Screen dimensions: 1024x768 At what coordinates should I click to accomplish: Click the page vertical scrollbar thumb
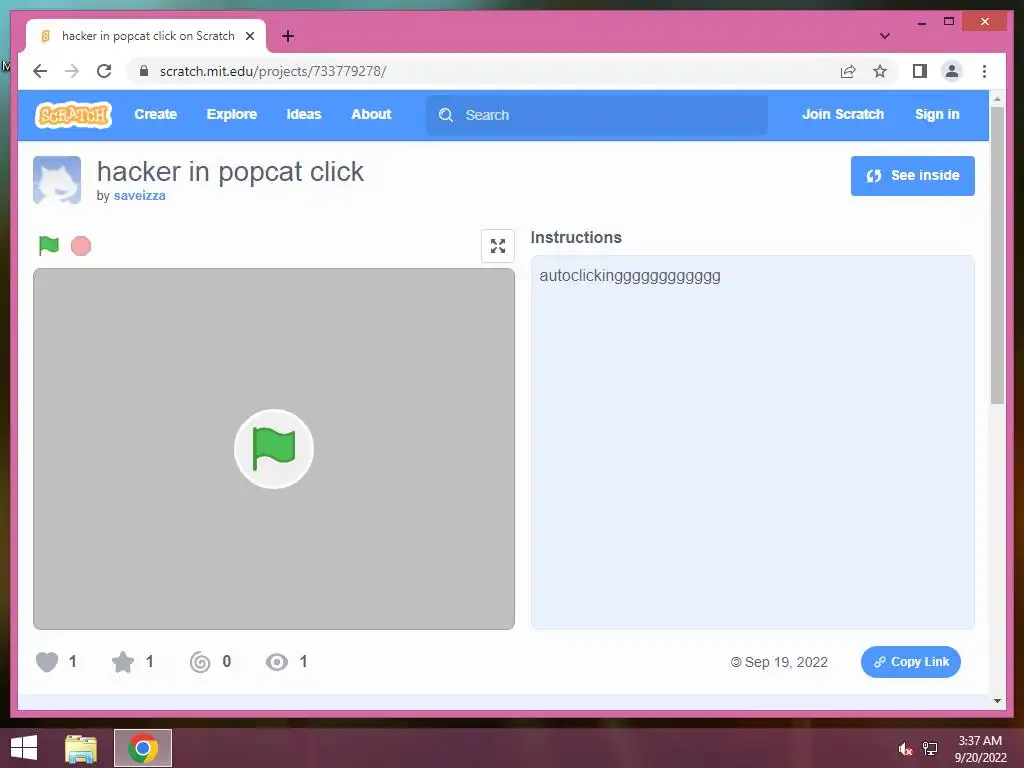click(997, 255)
